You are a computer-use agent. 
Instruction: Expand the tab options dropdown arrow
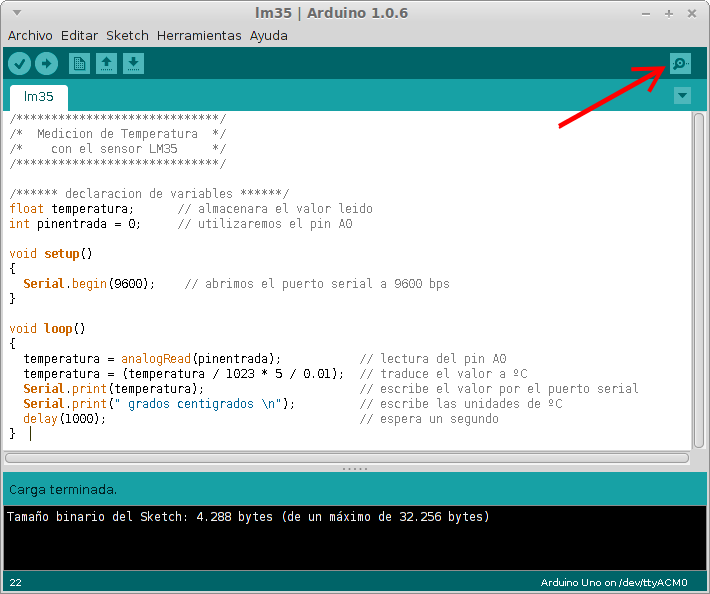tap(682, 96)
